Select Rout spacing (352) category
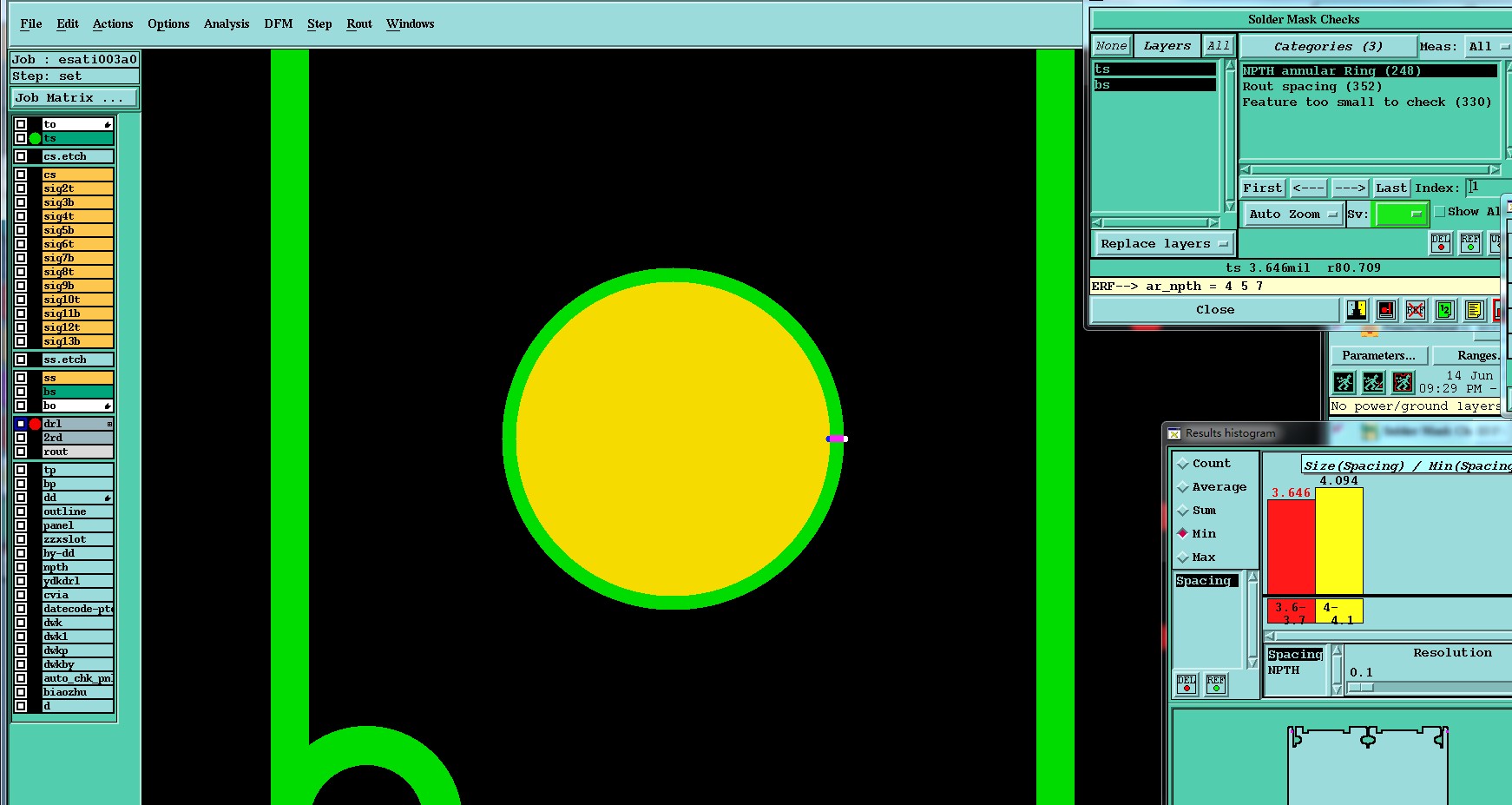The height and width of the screenshot is (805, 1512). click(1311, 87)
